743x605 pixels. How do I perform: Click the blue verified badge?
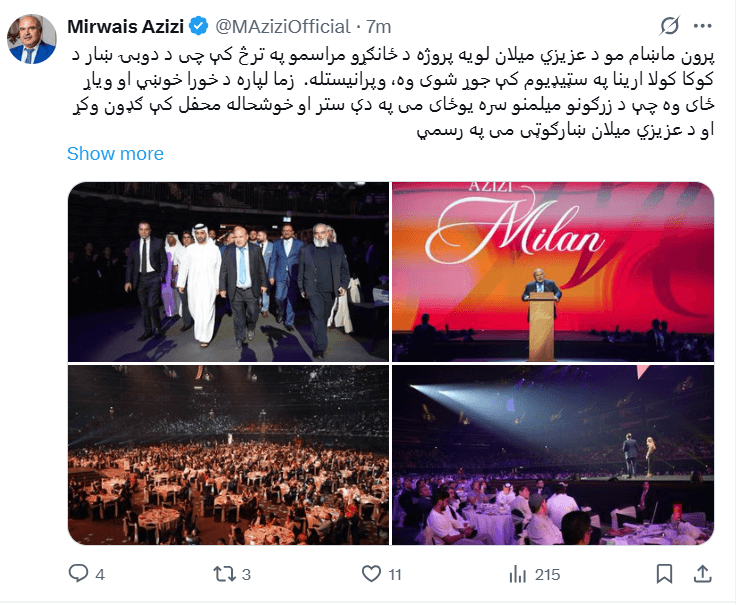coord(199,26)
